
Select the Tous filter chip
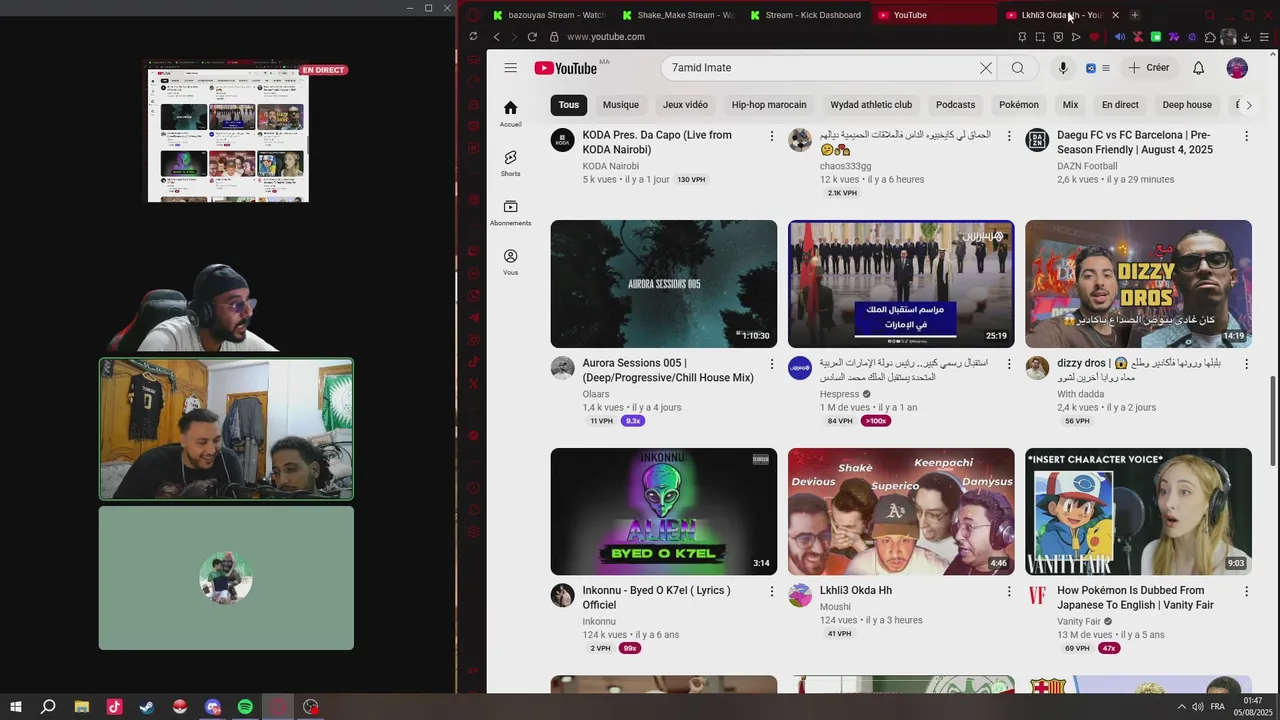tap(569, 105)
